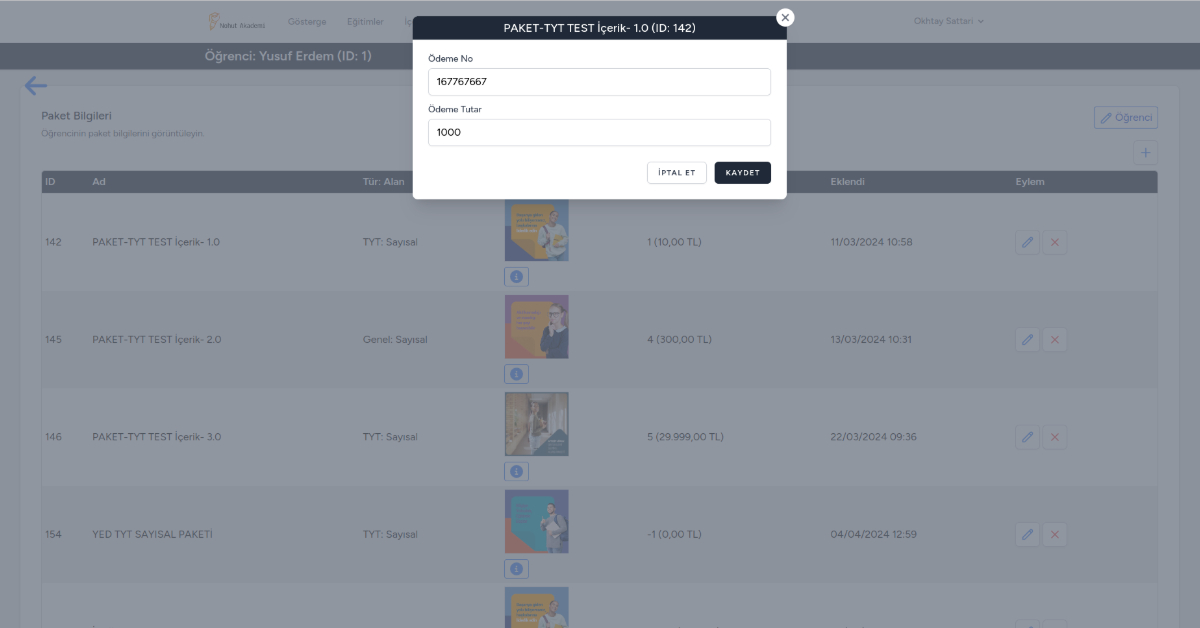Open info icon under package 145 image
Image resolution: width=1200 pixels, height=628 pixels.
pyautogui.click(x=516, y=374)
